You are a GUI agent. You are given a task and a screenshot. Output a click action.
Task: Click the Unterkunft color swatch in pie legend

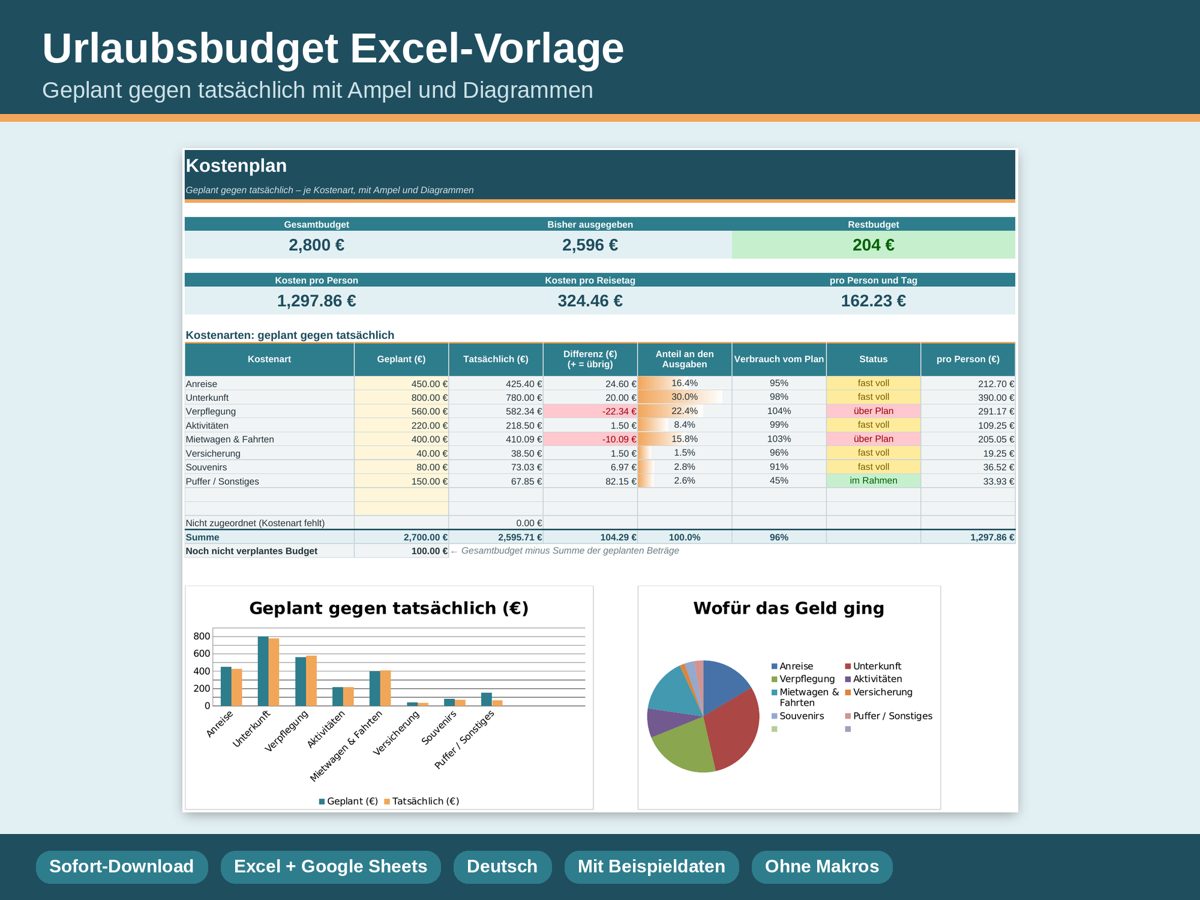click(848, 666)
